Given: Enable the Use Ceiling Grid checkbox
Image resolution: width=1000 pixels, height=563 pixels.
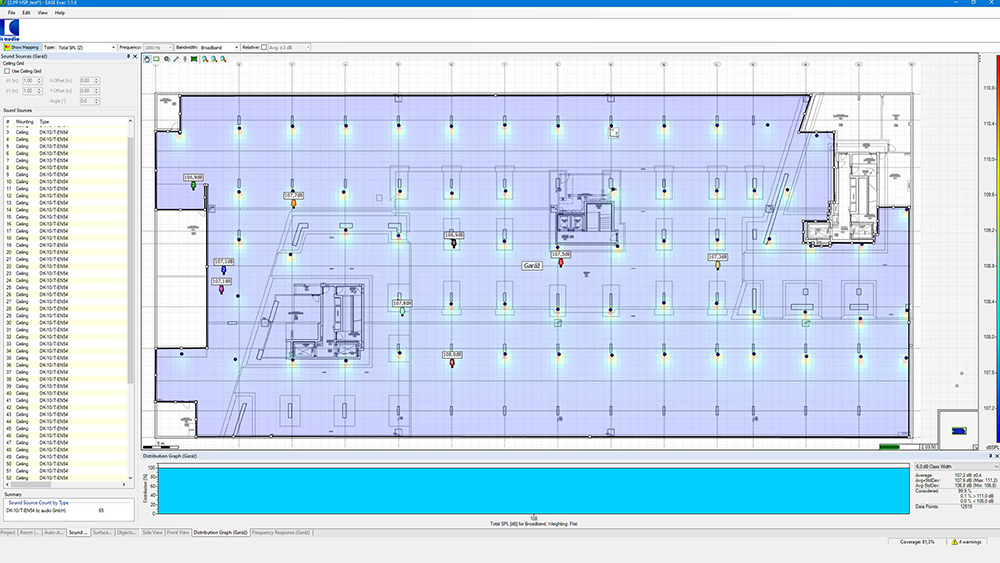Looking at the screenshot, I should coord(7,71).
